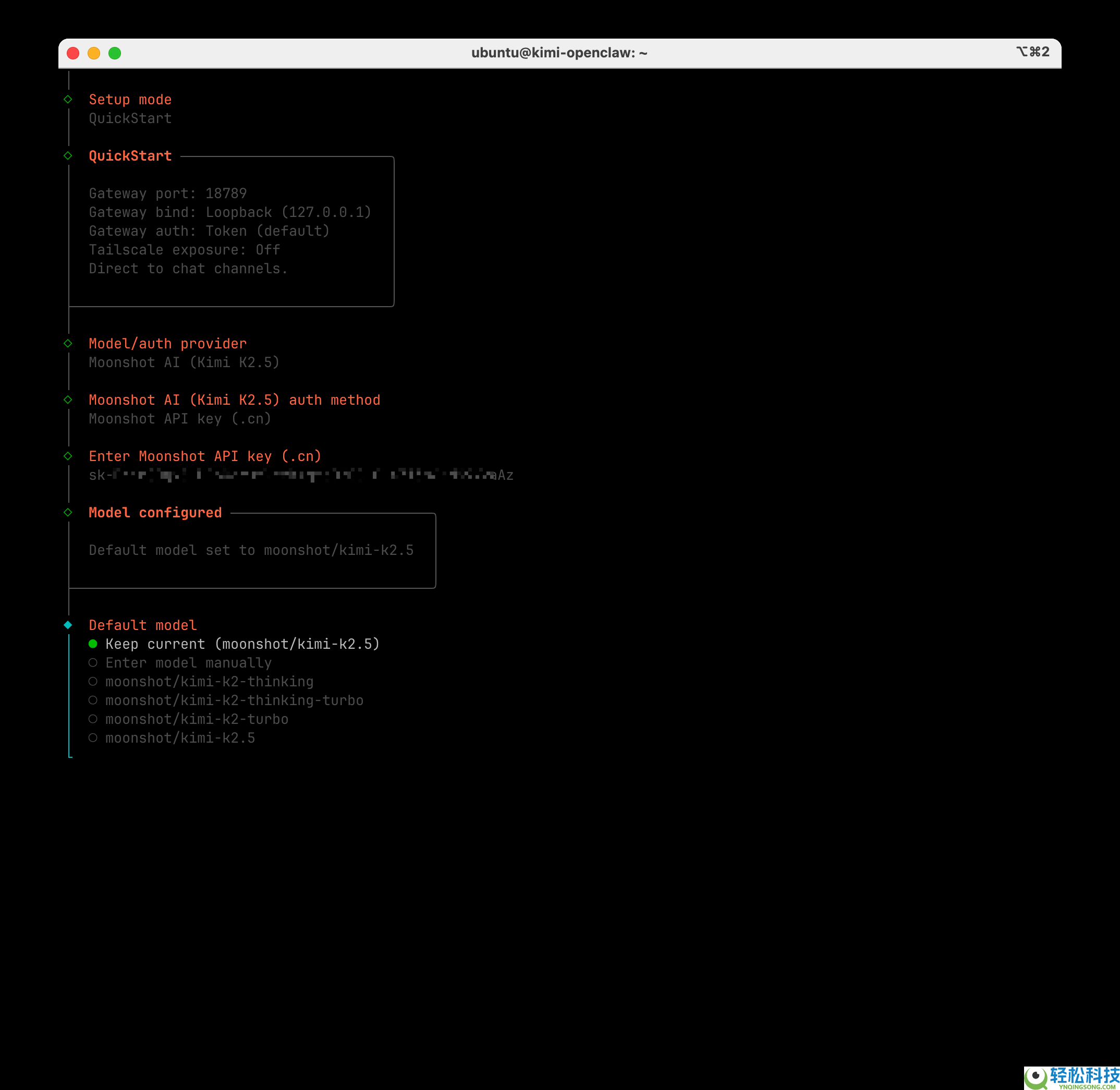Click the 'Enter Moonshot API key (.cn)' heading
The width and height of the screenshot is (1120, 1090).
pyautogui.click(x=205, y=456)
